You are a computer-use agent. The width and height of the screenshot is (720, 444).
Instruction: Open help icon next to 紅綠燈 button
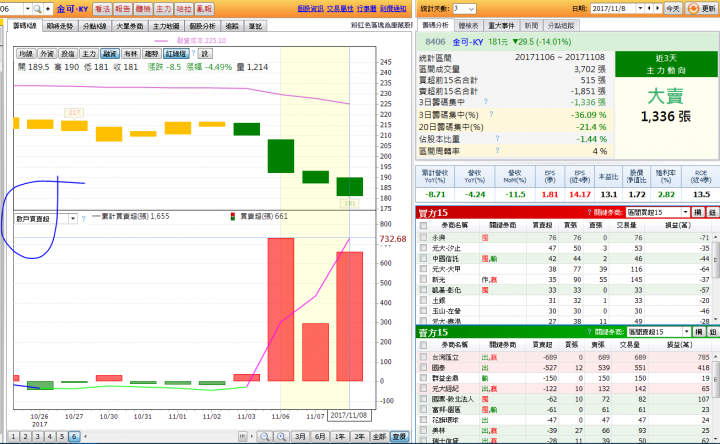click(x=193, y=53)
